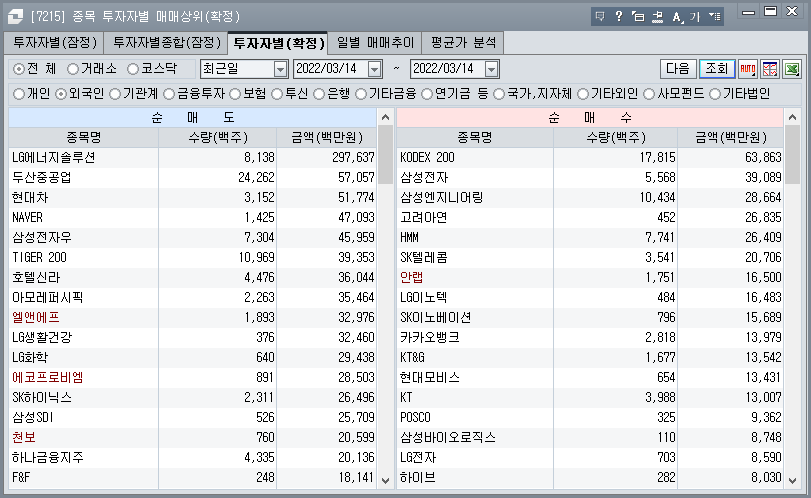Select the red 에코프로비엠 stock name
This screenshot has height=498, width=811.
pos(48,378)
